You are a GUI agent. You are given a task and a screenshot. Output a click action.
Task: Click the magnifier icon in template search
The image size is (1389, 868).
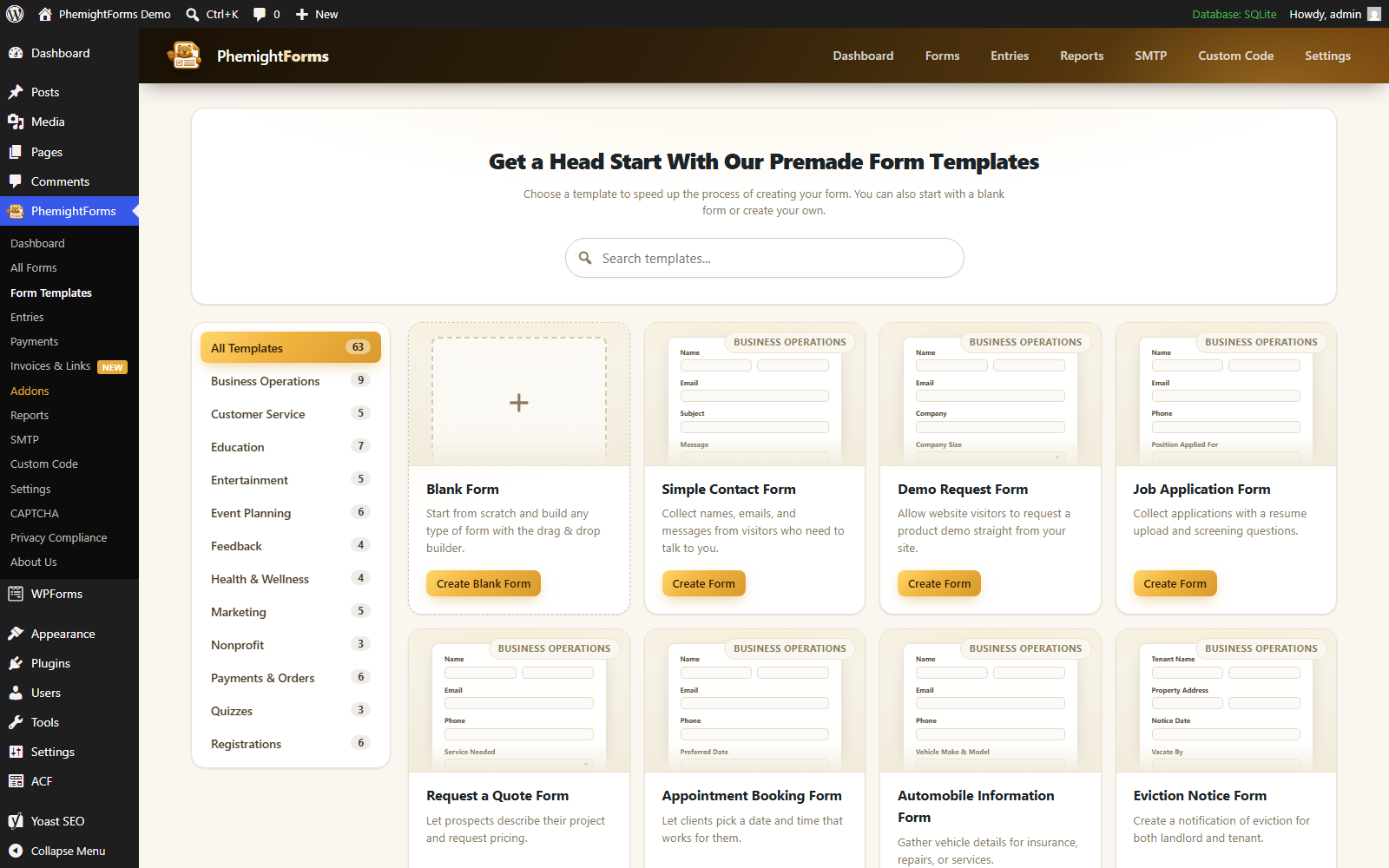tap(585, 258)
